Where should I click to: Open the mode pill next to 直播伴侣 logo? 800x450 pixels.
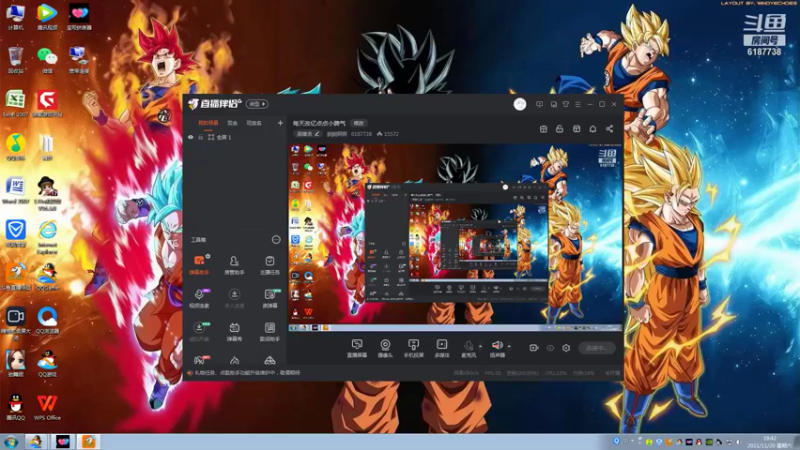click(257, 104)
